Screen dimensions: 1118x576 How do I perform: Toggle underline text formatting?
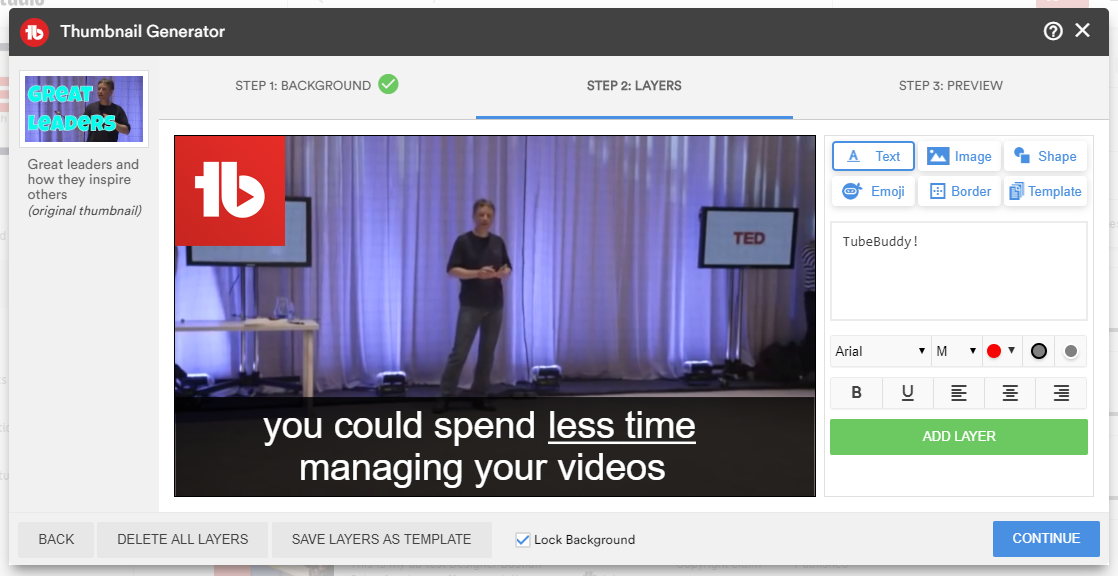click(908, 393)
